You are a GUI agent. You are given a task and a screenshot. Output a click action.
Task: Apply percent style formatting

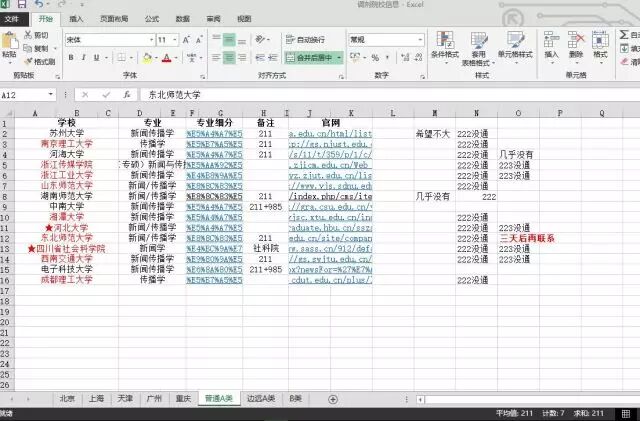[375, 58]
